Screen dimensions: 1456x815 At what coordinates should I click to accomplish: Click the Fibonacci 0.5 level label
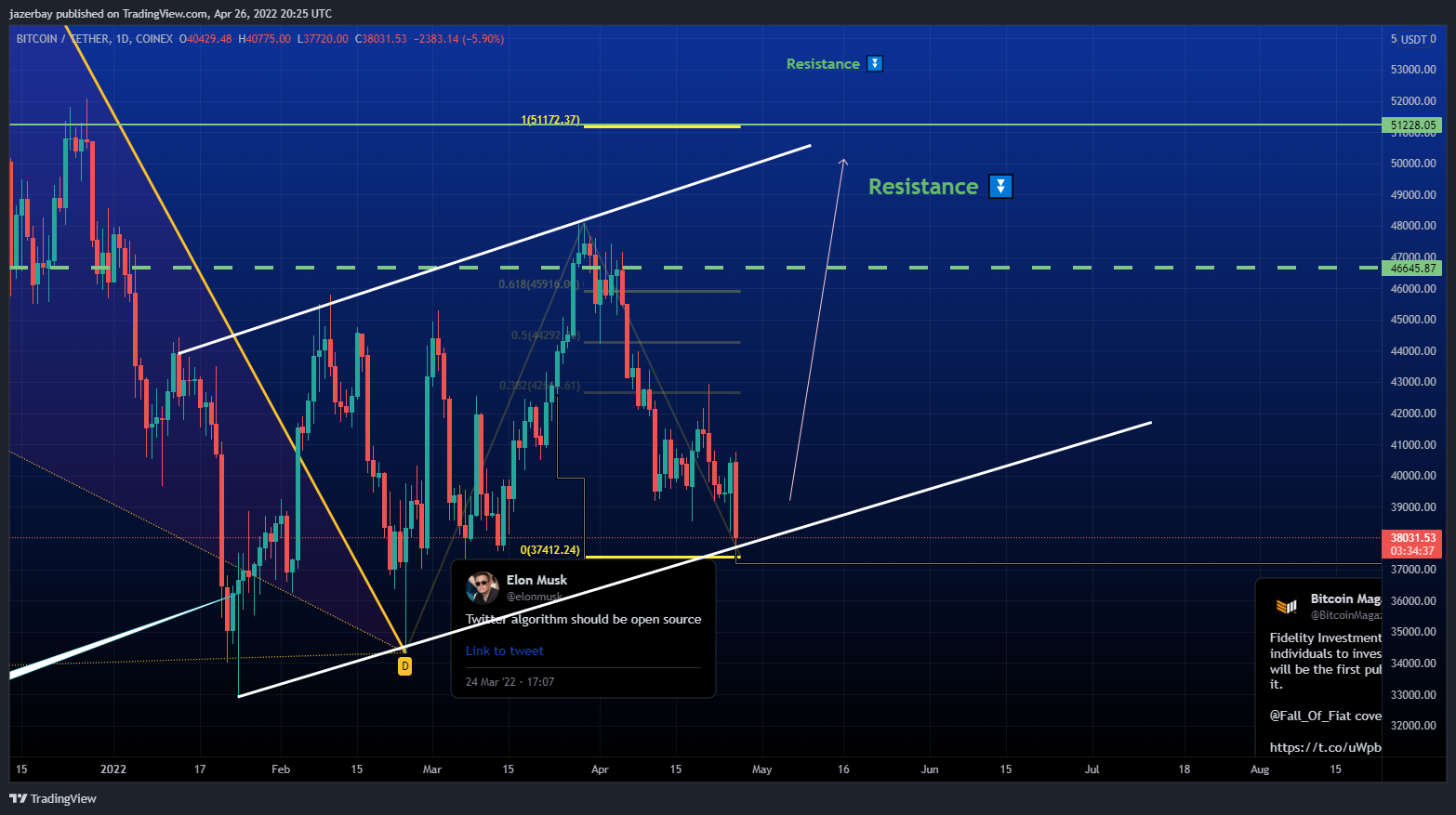coord(545,335)
